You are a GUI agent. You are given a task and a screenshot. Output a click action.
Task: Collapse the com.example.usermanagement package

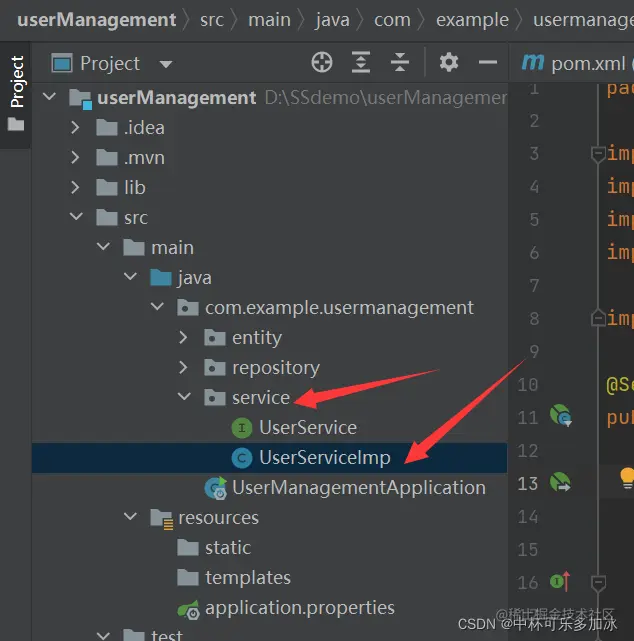click(x=157, y=306)
